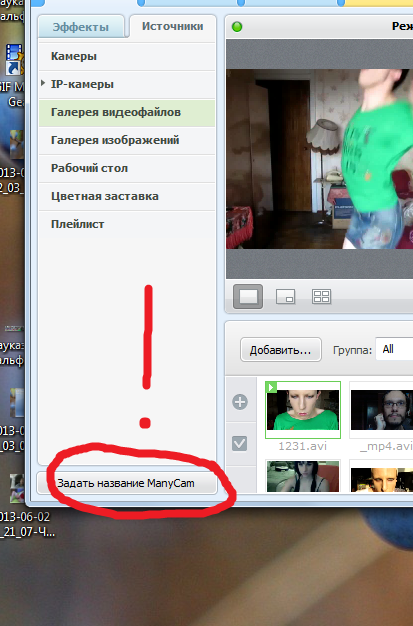Open the Плейлист source

[x=127, y=224]
